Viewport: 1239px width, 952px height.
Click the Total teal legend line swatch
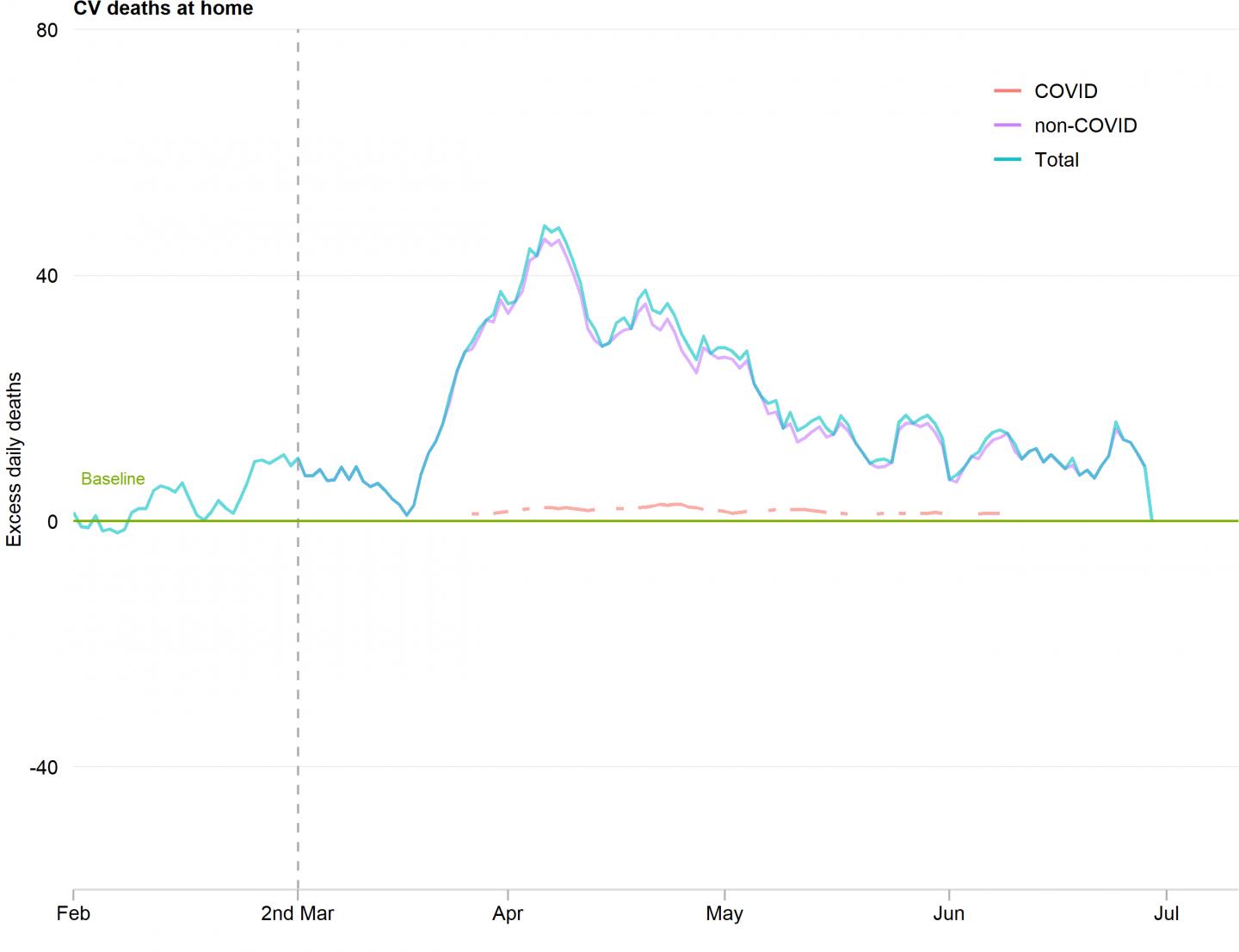coord(1007,160)
